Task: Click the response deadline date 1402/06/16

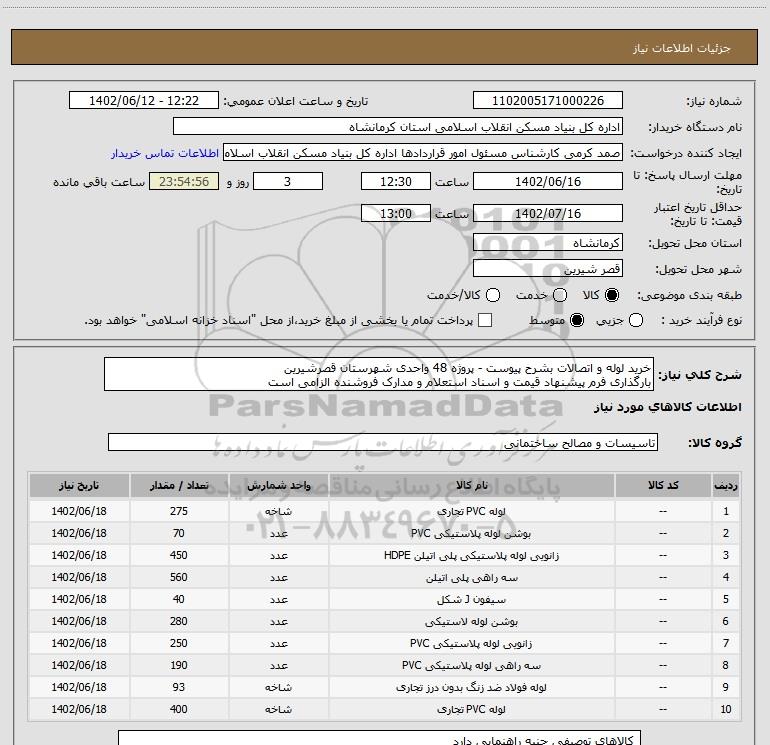Action: point(548,182)
